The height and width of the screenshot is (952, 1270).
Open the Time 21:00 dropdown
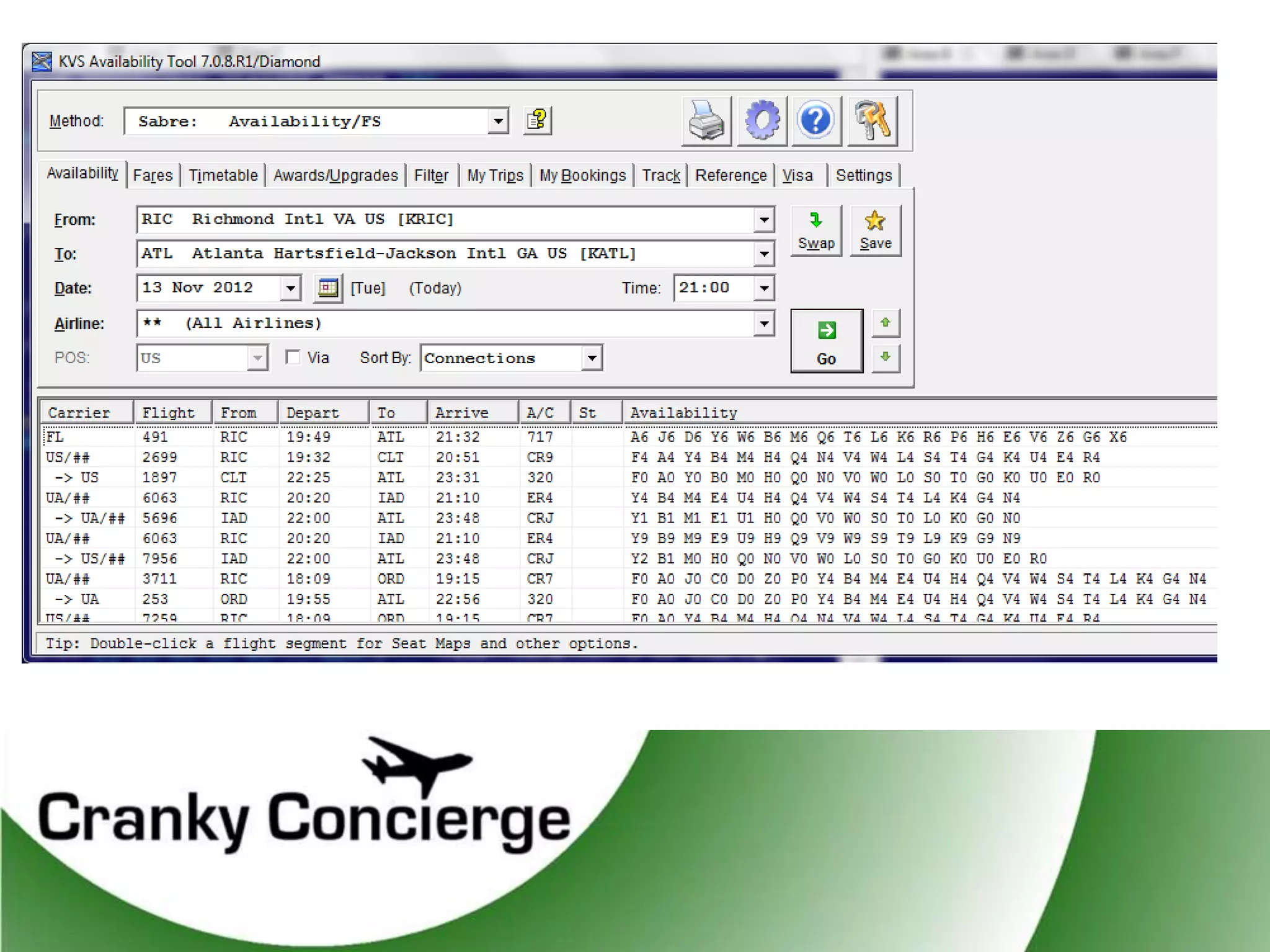(764, 288)
